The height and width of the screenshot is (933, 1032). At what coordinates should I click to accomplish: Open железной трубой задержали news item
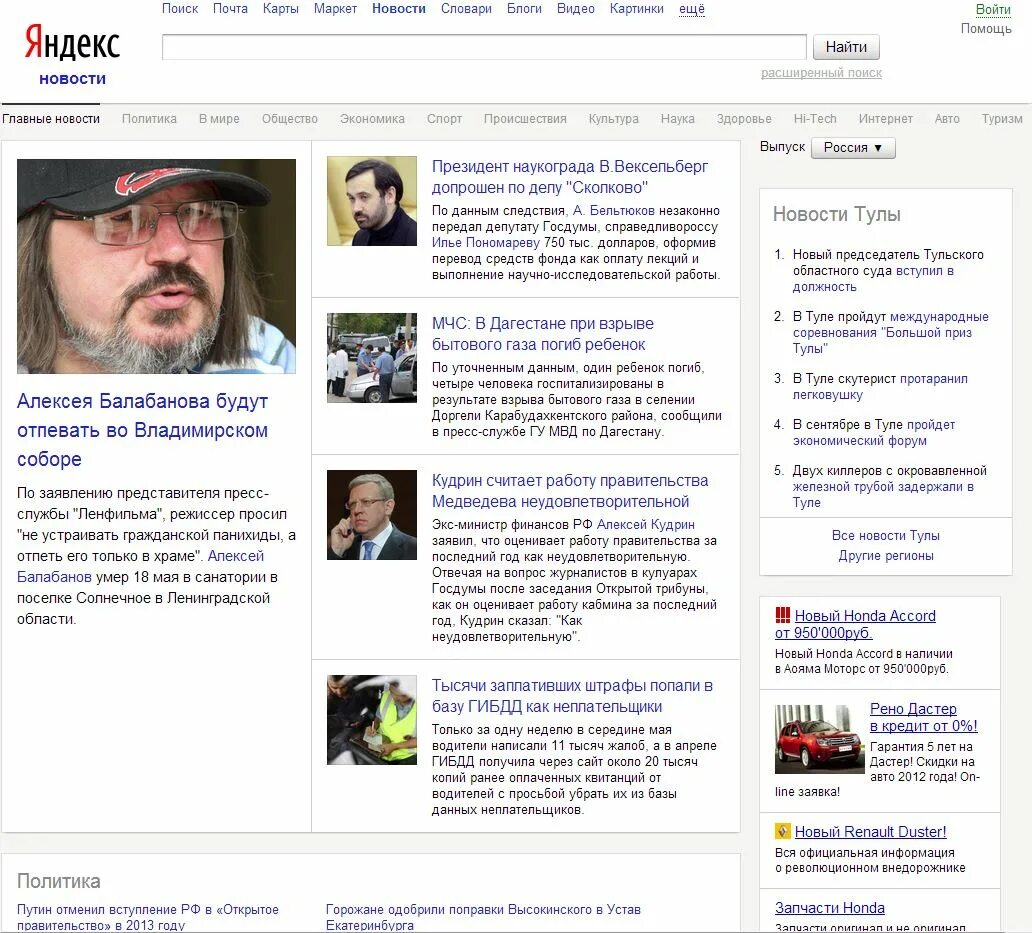click(x=890, y=487)
